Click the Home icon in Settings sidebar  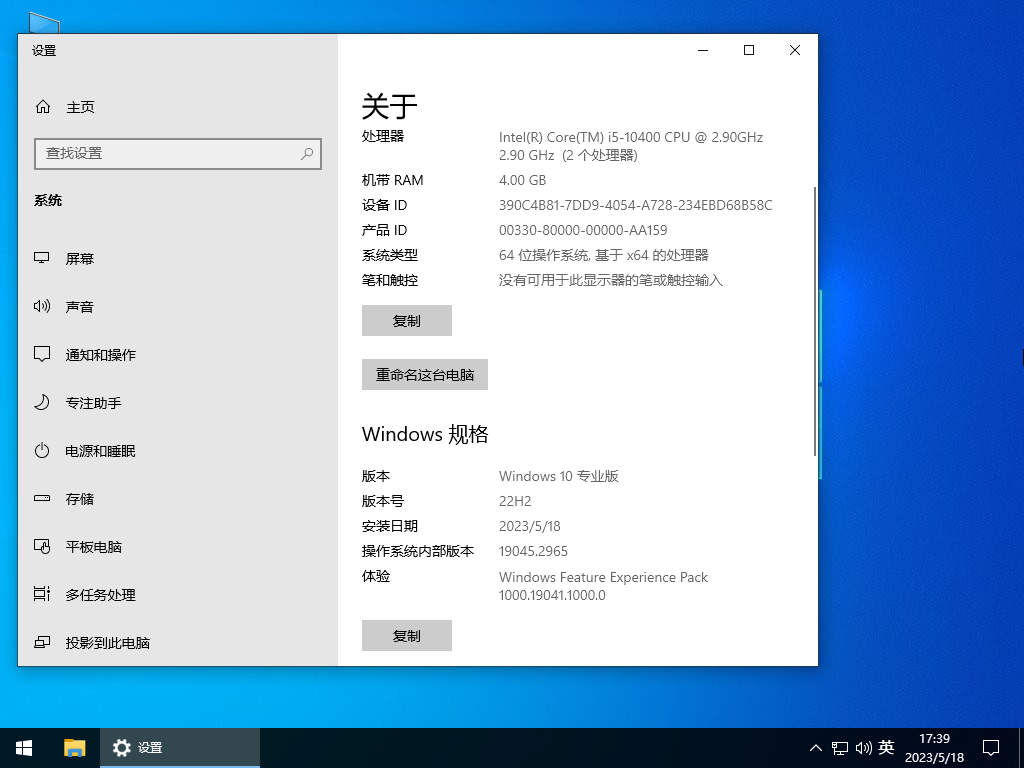click(42, 107)
